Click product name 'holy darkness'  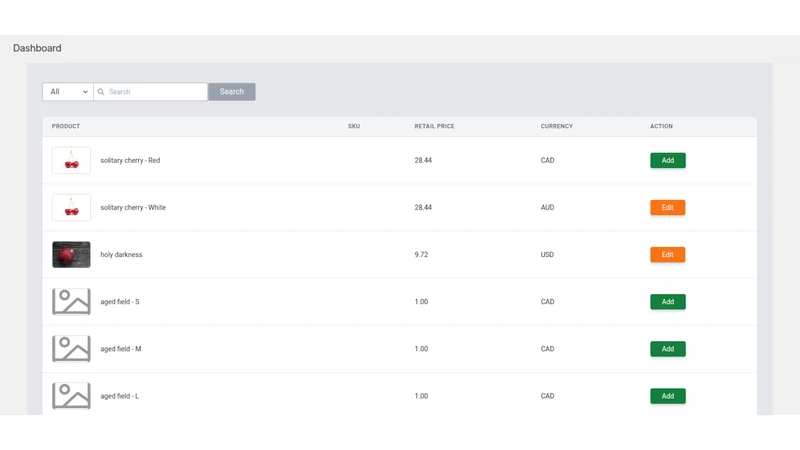point(121,255)
